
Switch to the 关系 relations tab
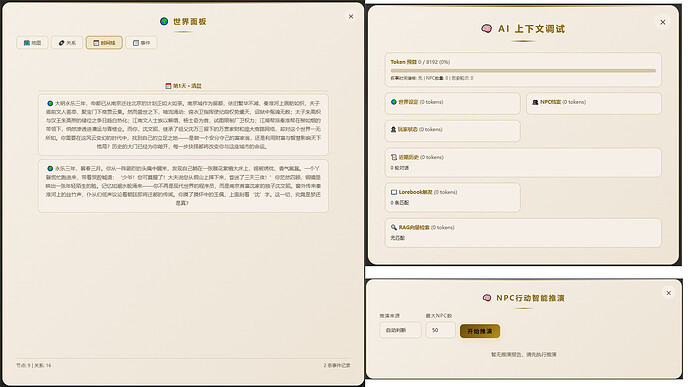click(x=67, y=43)
